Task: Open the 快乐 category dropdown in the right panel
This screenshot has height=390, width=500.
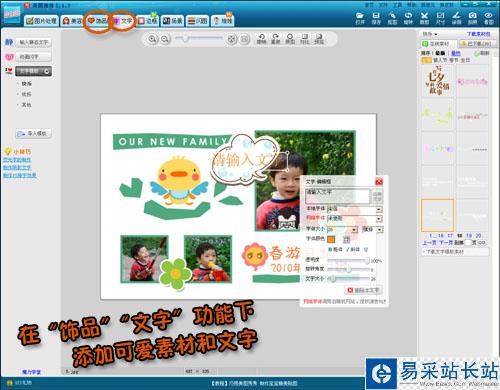Action: pyautogui.click(x=430, y=34)
